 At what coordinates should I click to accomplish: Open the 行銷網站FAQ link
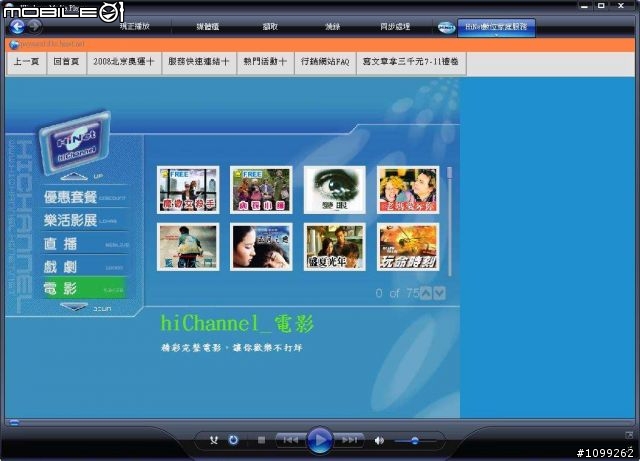click(325, 62)
